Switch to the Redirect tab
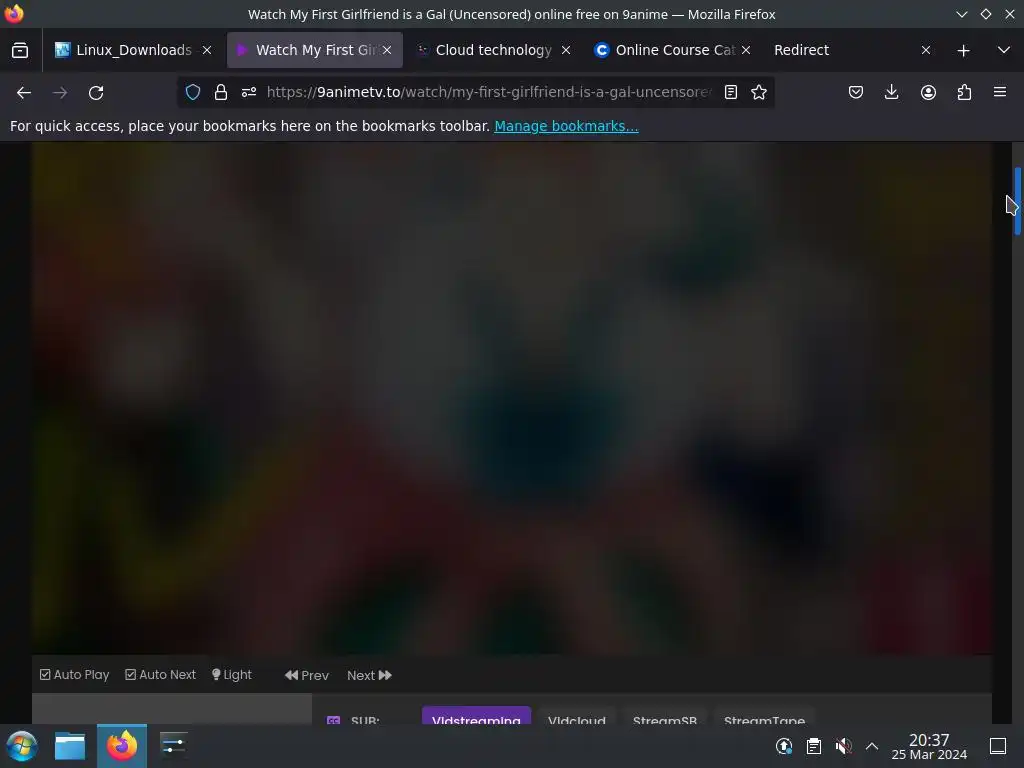1024x768 pixels. 801,50
